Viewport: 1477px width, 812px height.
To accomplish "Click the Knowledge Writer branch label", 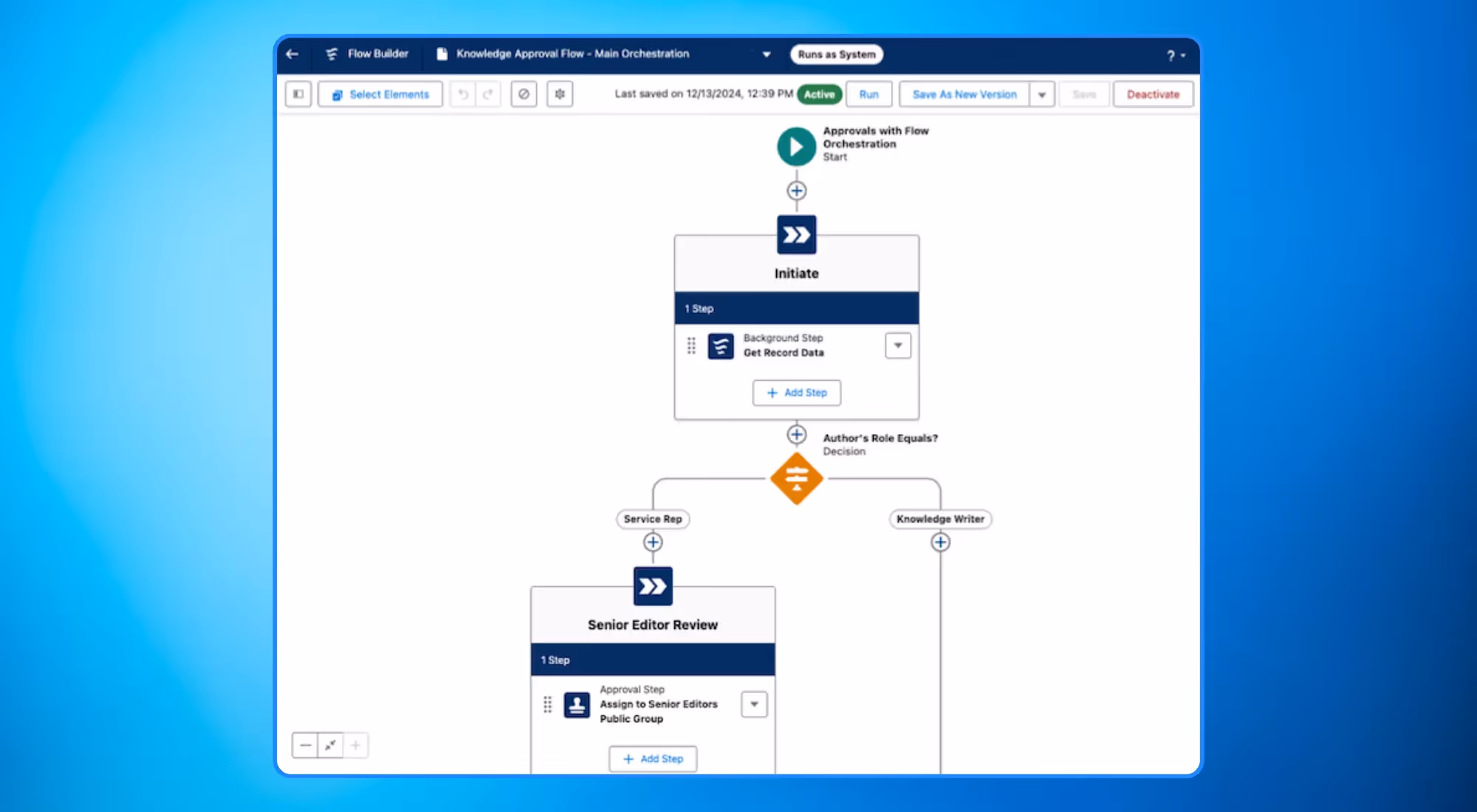I will coord(940,519).
